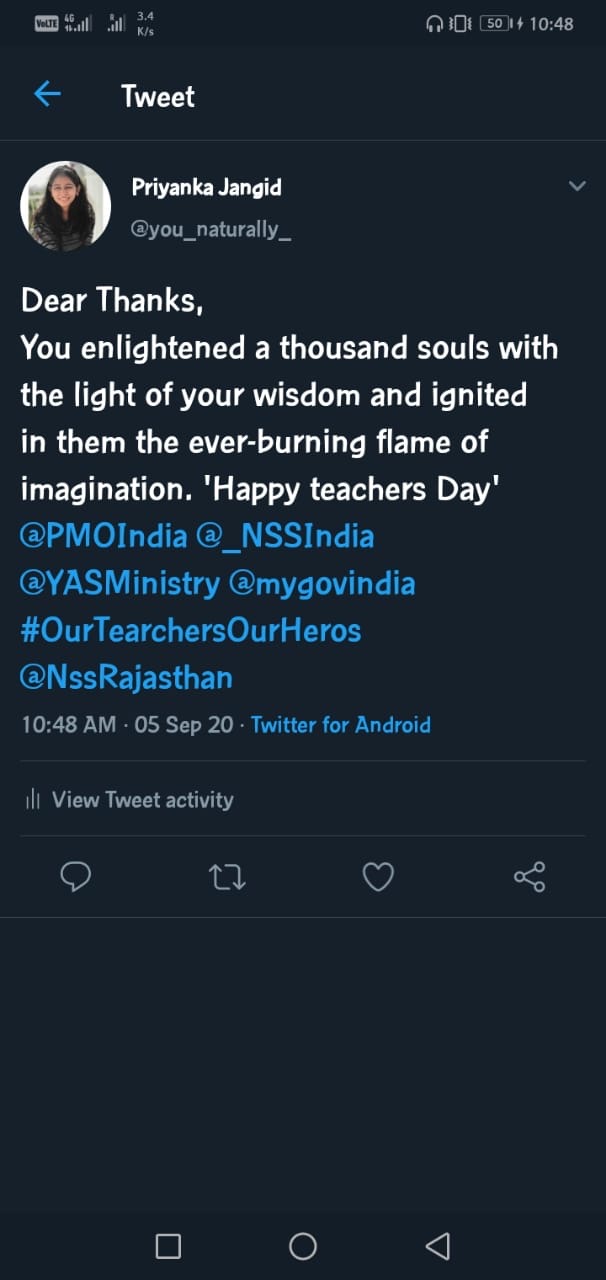Tap the tweet activity bar chart icon
The image size is (606, 1280).
click(x=33, y=799)
